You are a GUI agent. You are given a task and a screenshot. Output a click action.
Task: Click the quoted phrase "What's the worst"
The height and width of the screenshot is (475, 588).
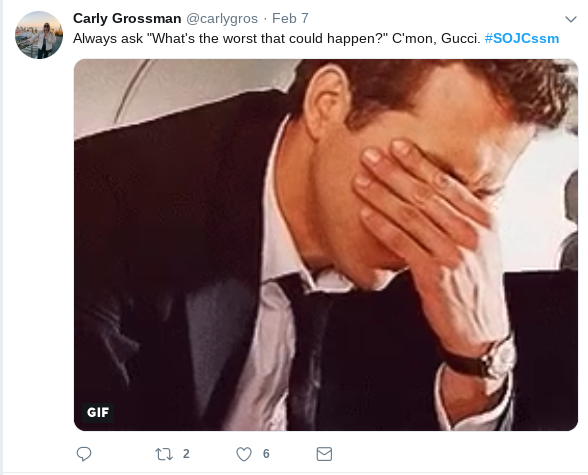[203, 38]
